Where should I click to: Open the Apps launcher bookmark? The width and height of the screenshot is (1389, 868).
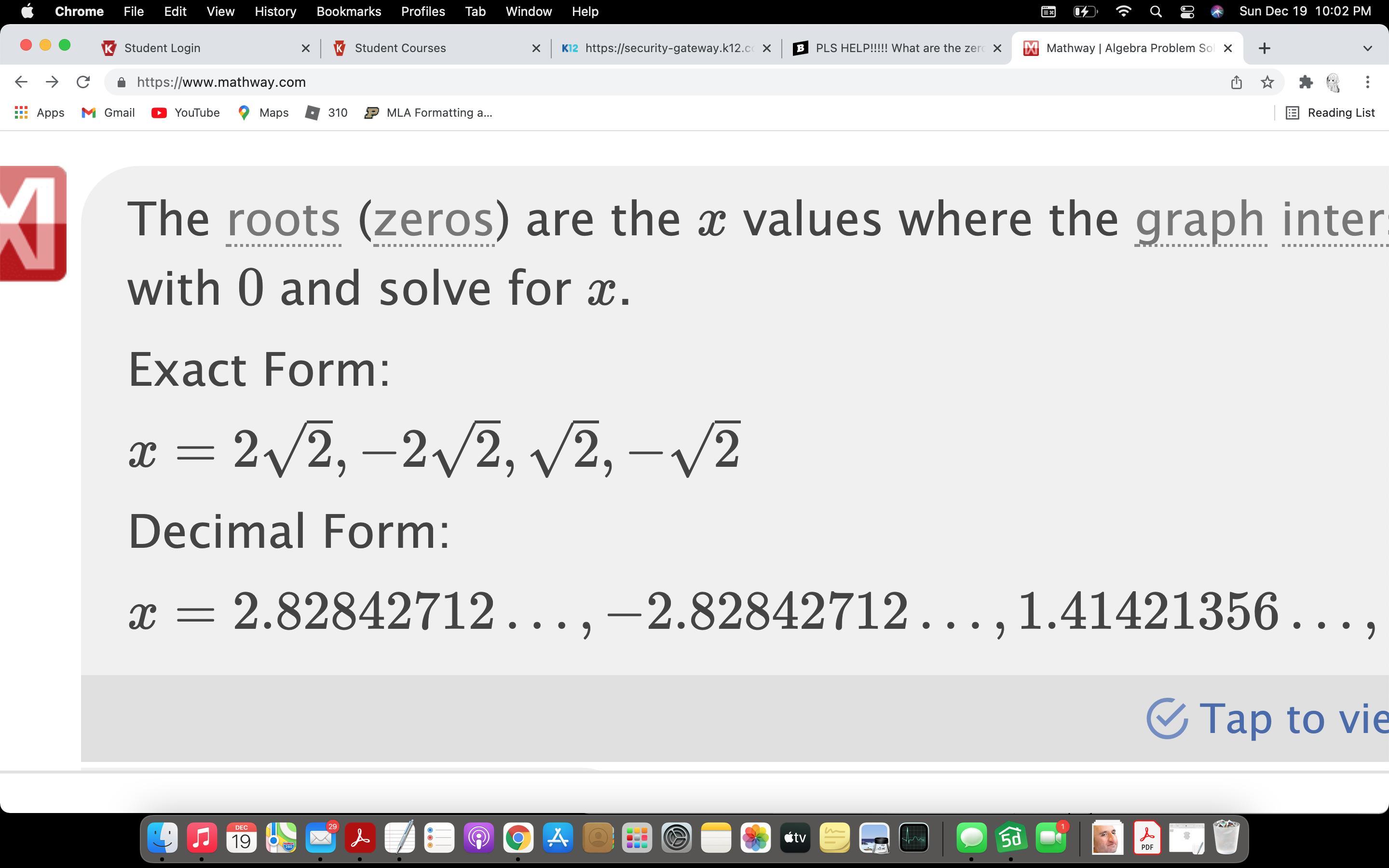tap(39, 112)
